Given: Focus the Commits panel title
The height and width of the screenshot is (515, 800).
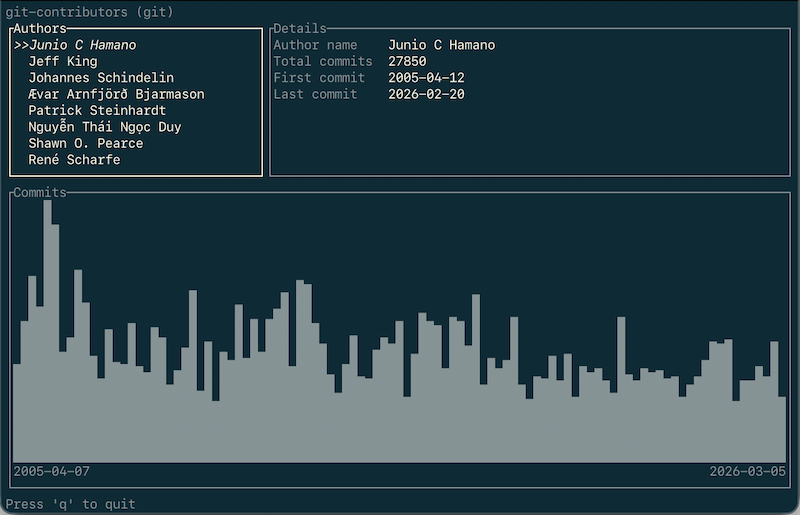Looking at the screenshot, I should (x=40, y=192).
